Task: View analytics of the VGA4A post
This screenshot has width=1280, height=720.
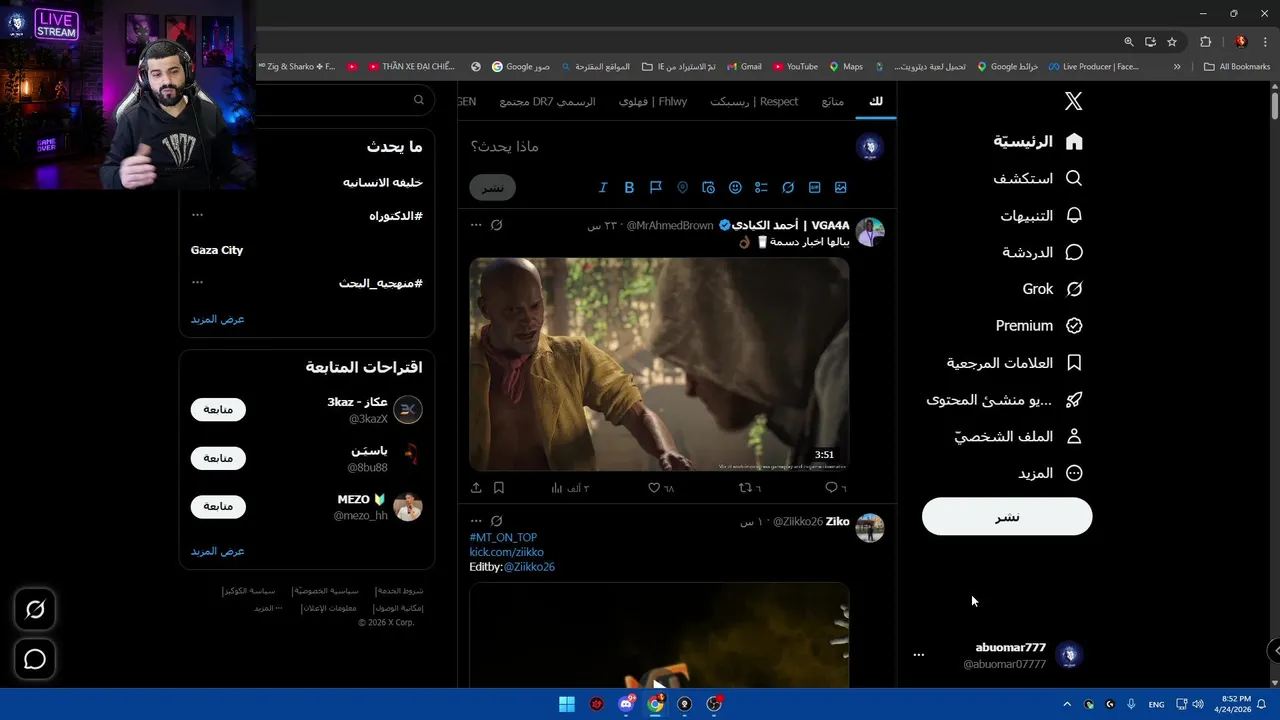Action: [570, 488]
